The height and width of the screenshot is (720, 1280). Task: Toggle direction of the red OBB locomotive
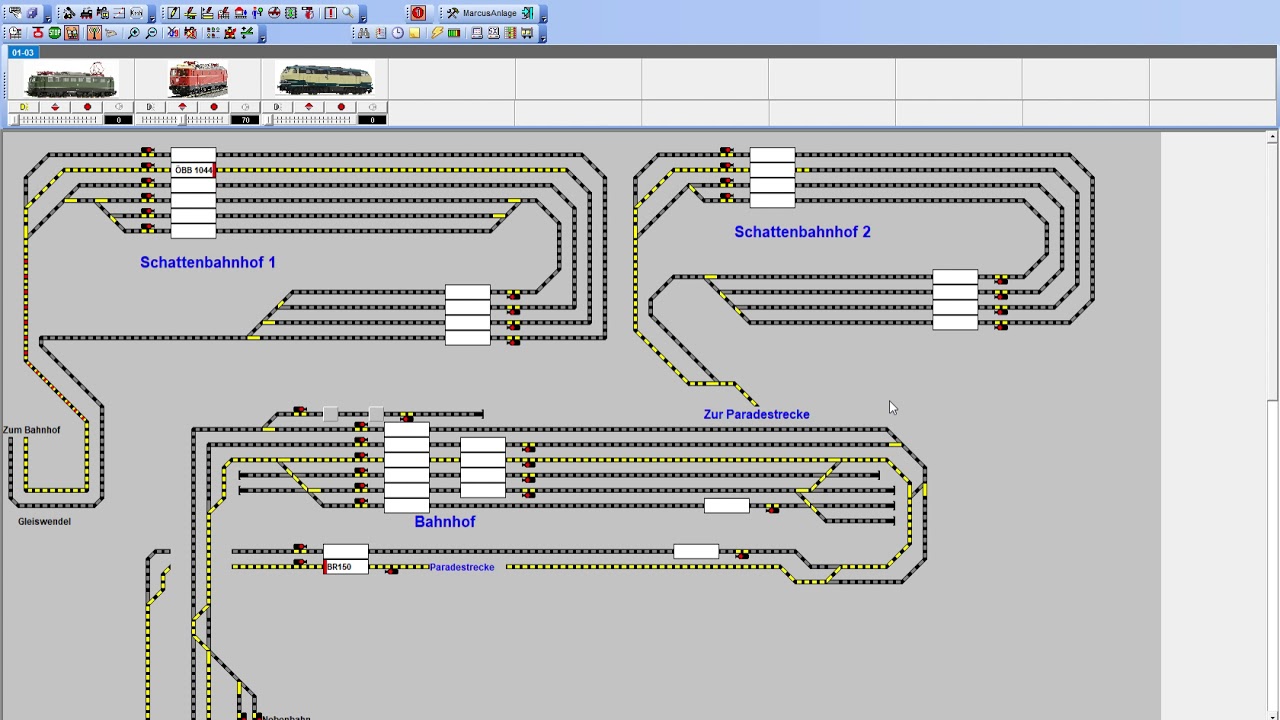[x=182, y=107]
